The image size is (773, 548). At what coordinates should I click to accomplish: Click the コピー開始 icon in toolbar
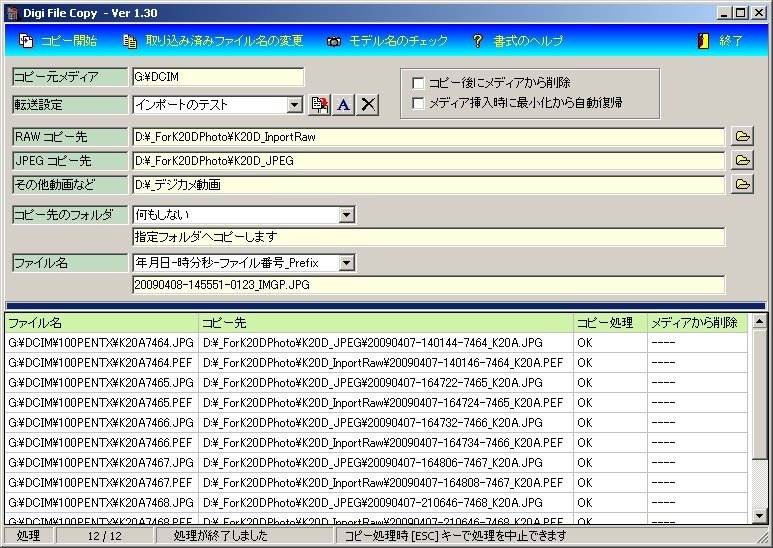pos(26,41)
